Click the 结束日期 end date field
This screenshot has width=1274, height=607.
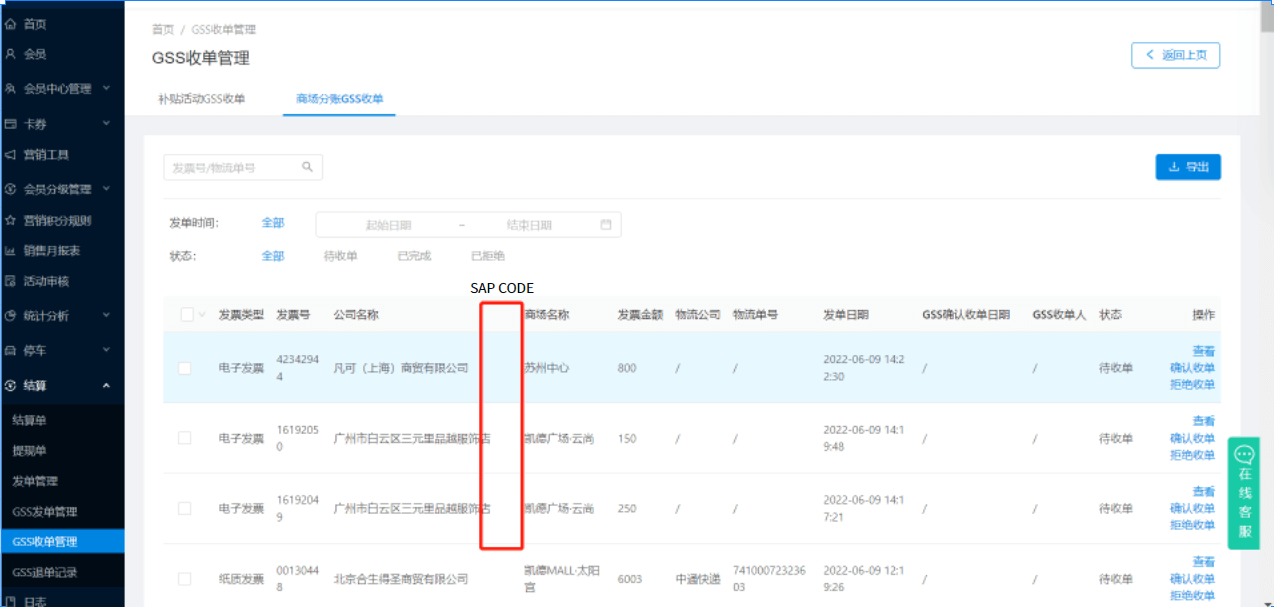coord(529,225)
